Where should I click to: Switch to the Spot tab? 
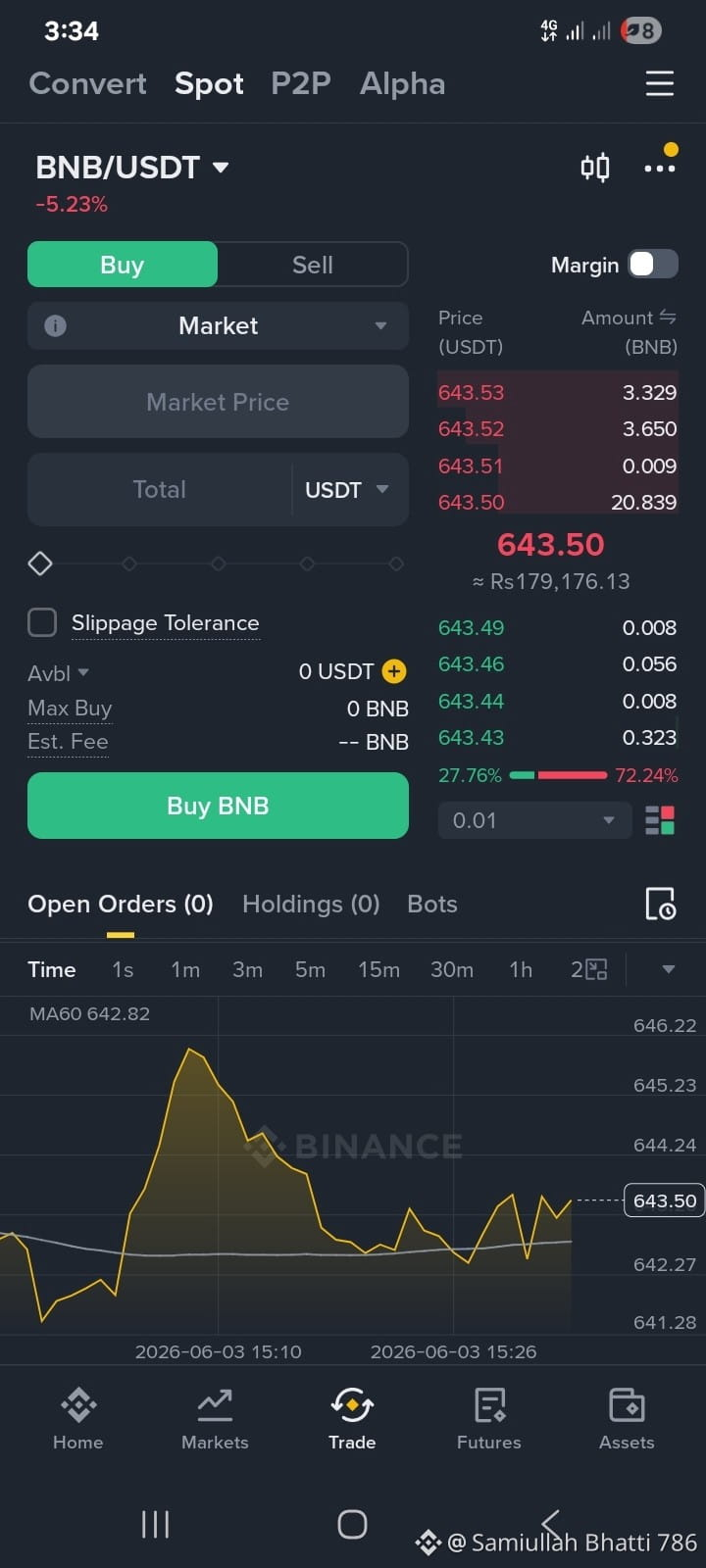pos(209,83)
